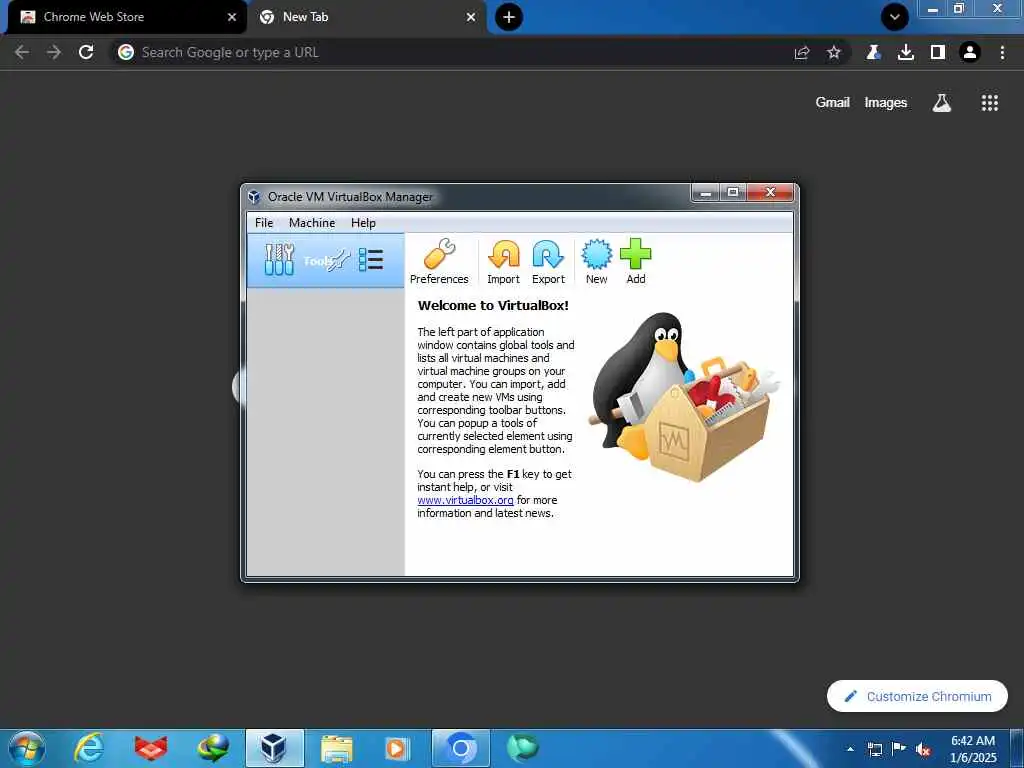The width and height of the screenshot is (1024, 768).
Task: Open the flask experiments icon in the Chromium toolbar
Action: coord(873,52)
